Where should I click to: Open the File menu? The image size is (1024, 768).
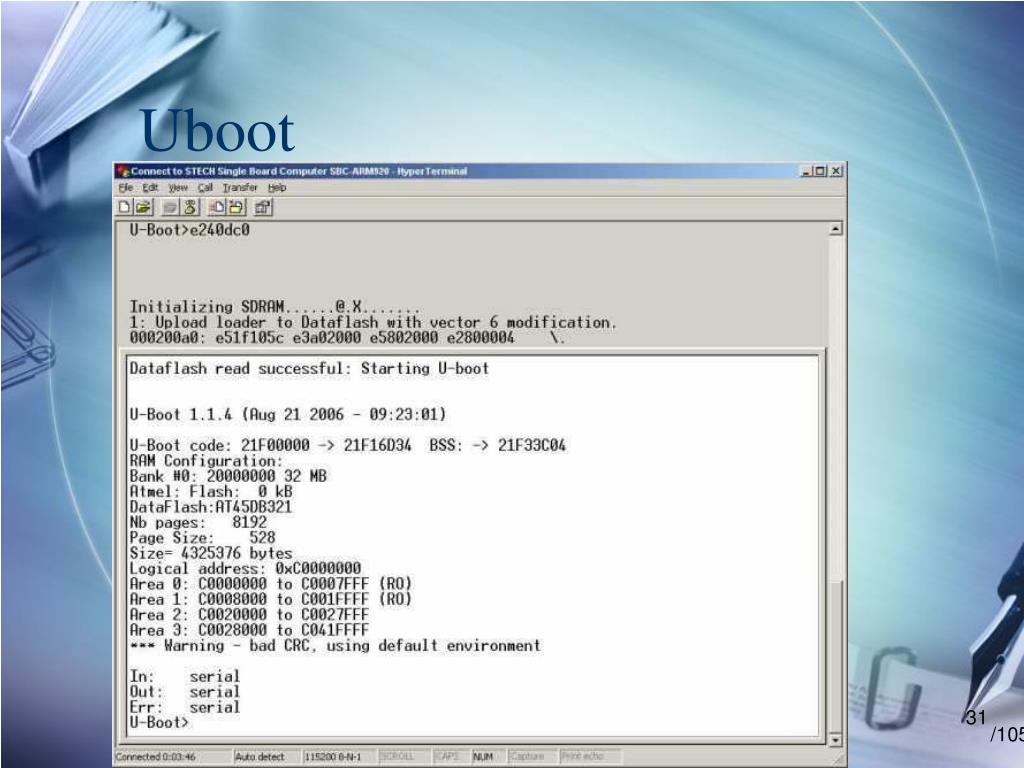(126, 187)
